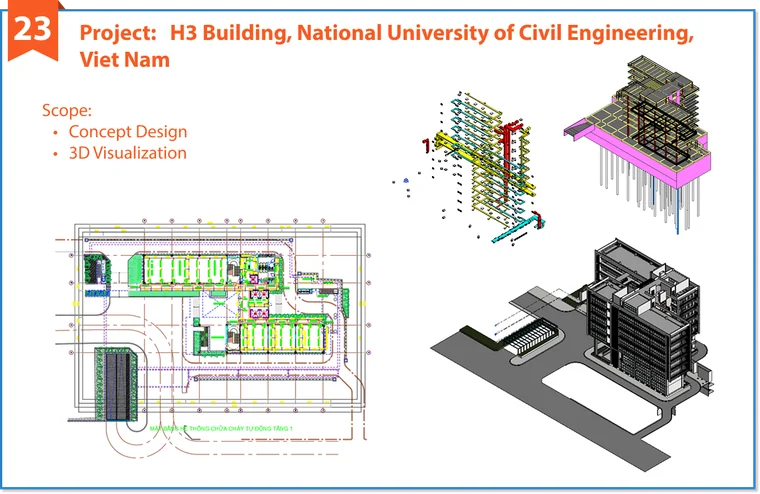Viewport: 760px width, 494px height.
Task: Select the '3D Visualization' bullet
Action: click(127, 153)
